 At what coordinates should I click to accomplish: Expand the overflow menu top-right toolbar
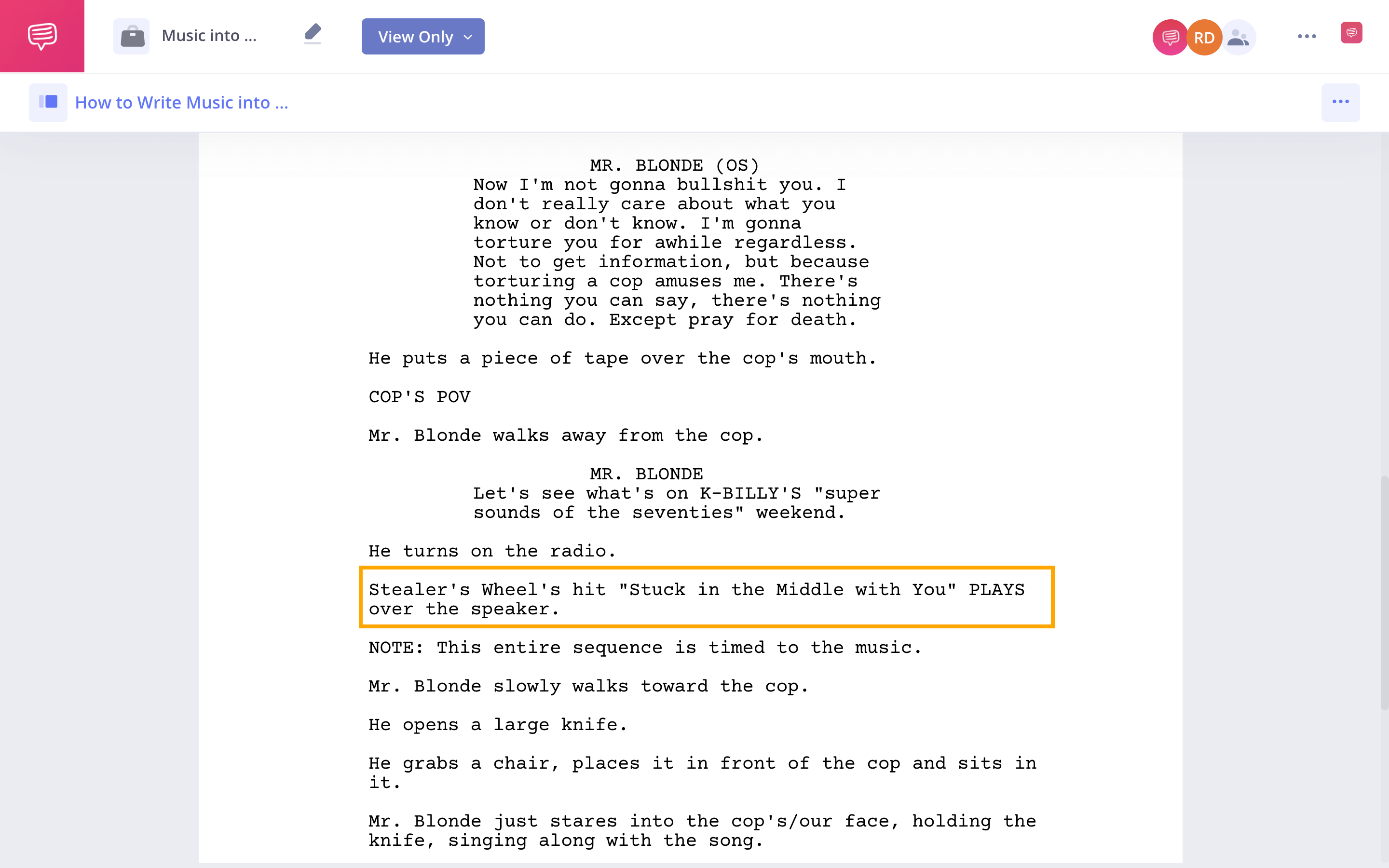[1306, 36]
